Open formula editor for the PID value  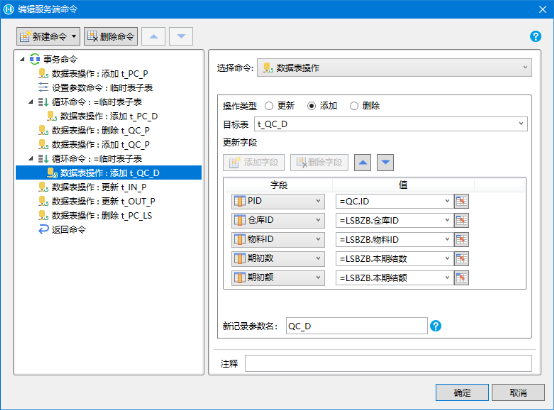point(461,201)
